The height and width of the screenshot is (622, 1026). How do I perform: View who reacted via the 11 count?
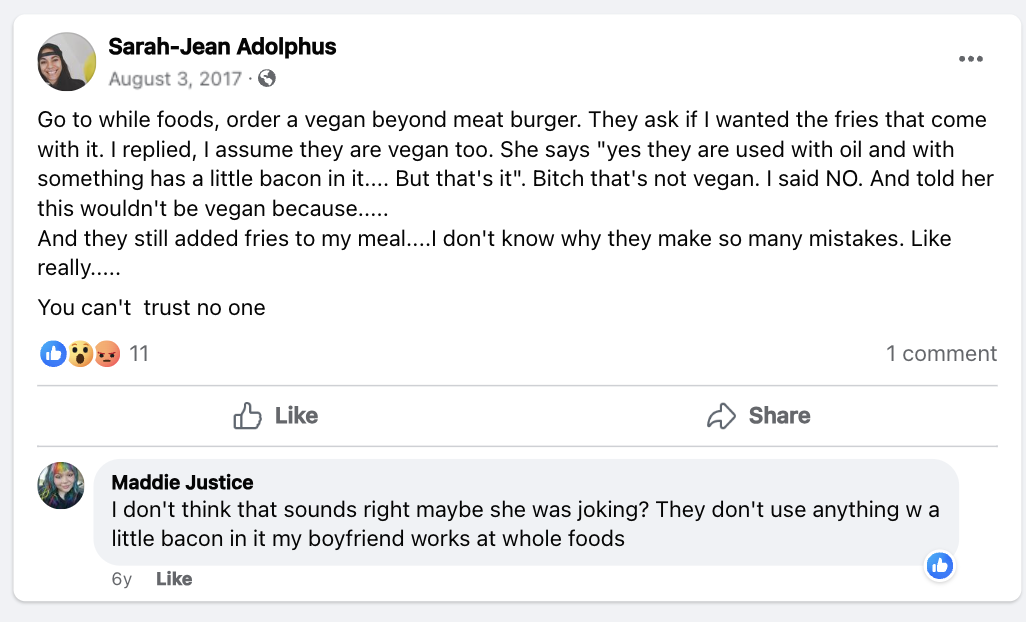point(139,353)
